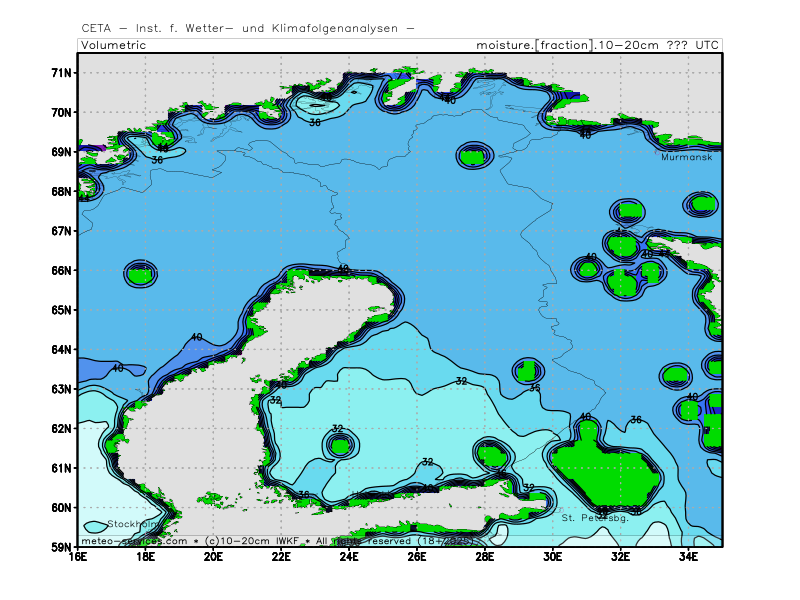Select the St. Petersbg. city label
Screen dimensions: 800x600
pos(594,518)
